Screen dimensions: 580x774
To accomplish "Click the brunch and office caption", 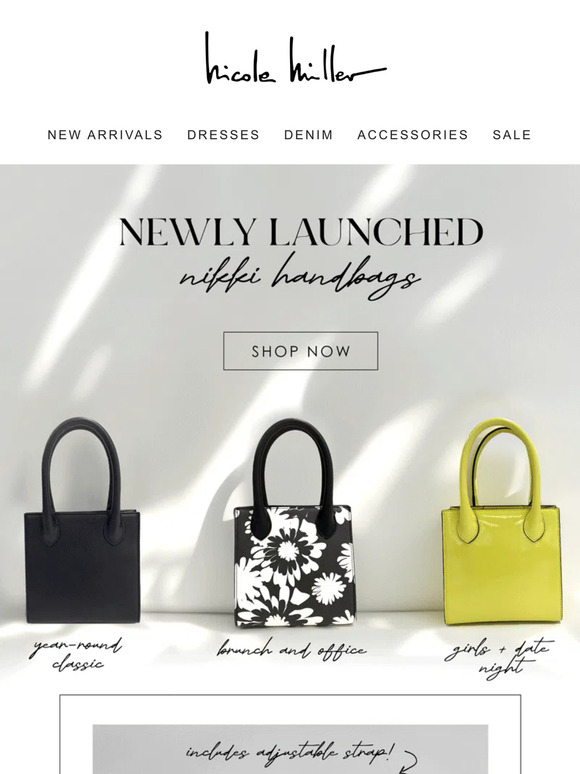I will (x=291, y=649).
